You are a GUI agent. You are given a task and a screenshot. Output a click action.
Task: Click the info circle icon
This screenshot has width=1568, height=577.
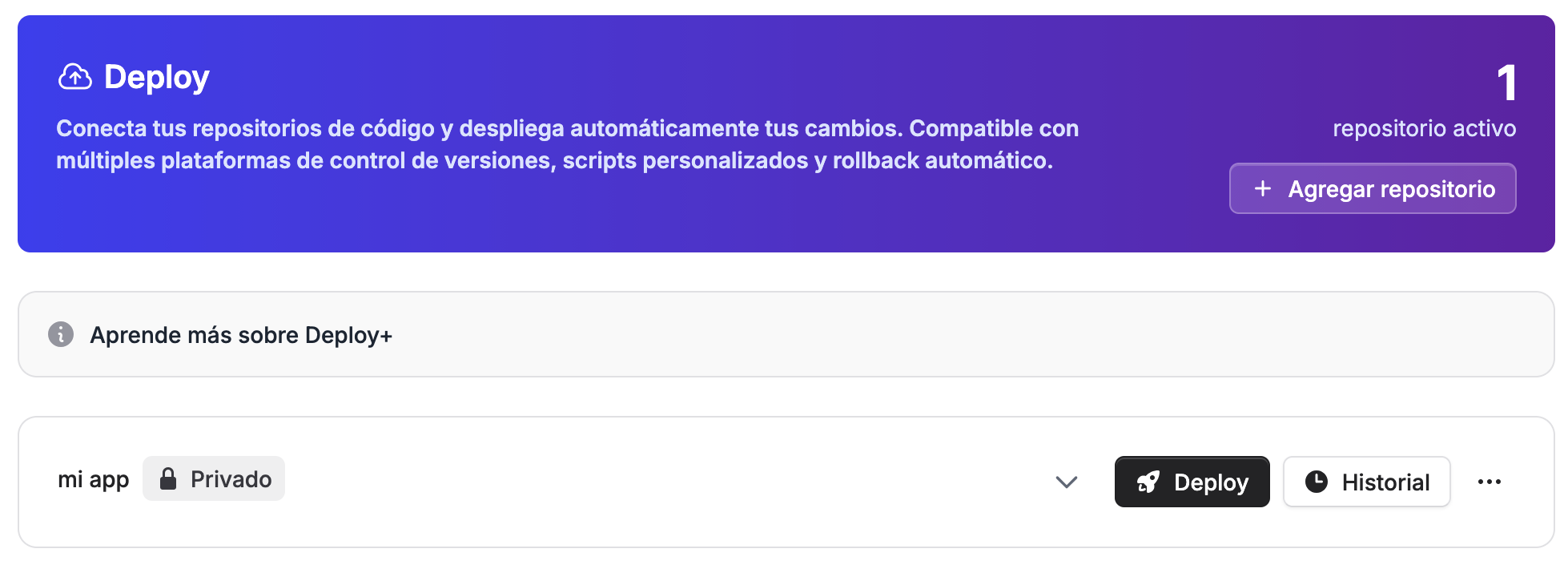pos(61,334)
